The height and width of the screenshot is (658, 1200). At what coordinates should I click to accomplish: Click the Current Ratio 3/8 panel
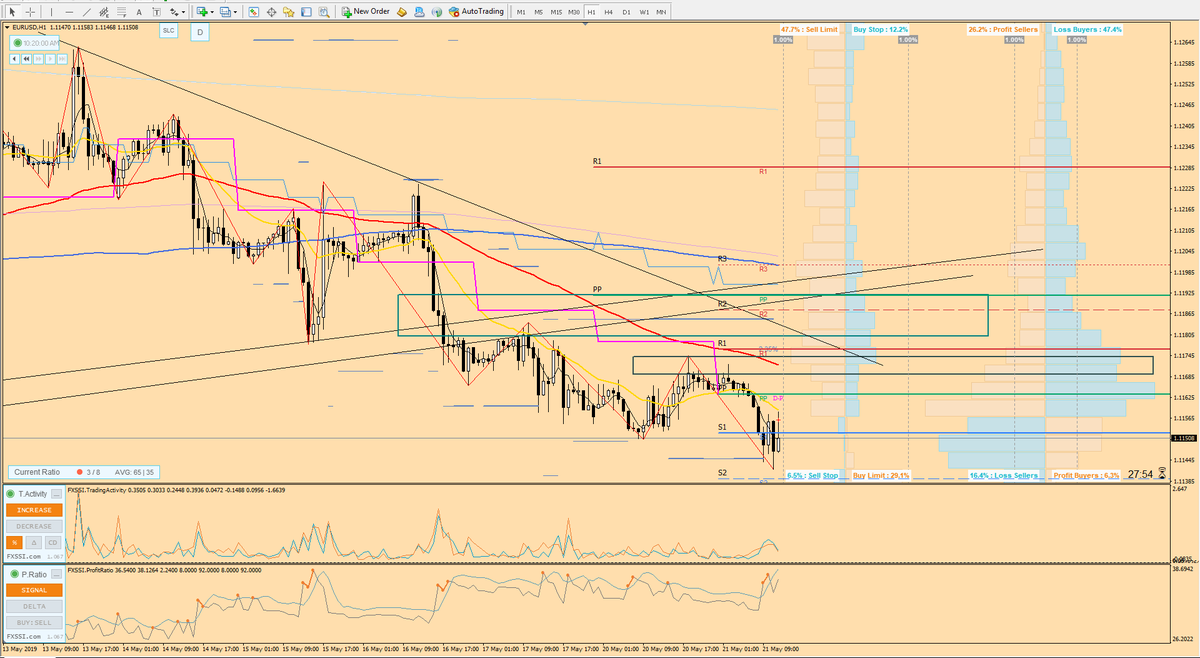pos(84,472)
